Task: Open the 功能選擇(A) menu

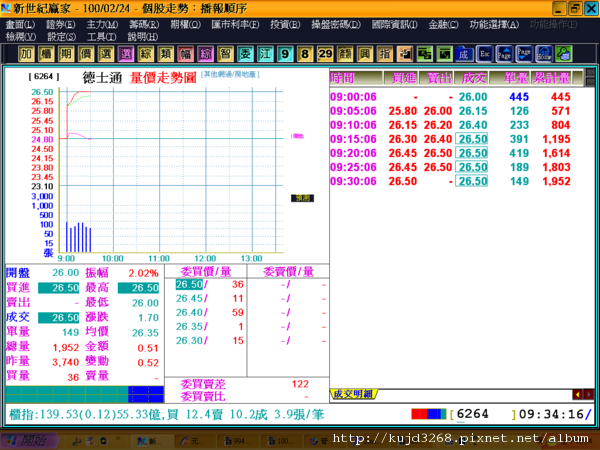Action: pyautogui.click(x=494, y=25)
